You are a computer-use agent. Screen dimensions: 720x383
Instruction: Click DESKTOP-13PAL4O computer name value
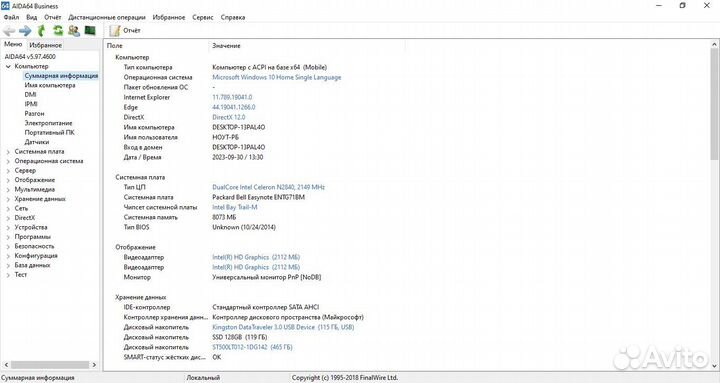coord(238,127)
